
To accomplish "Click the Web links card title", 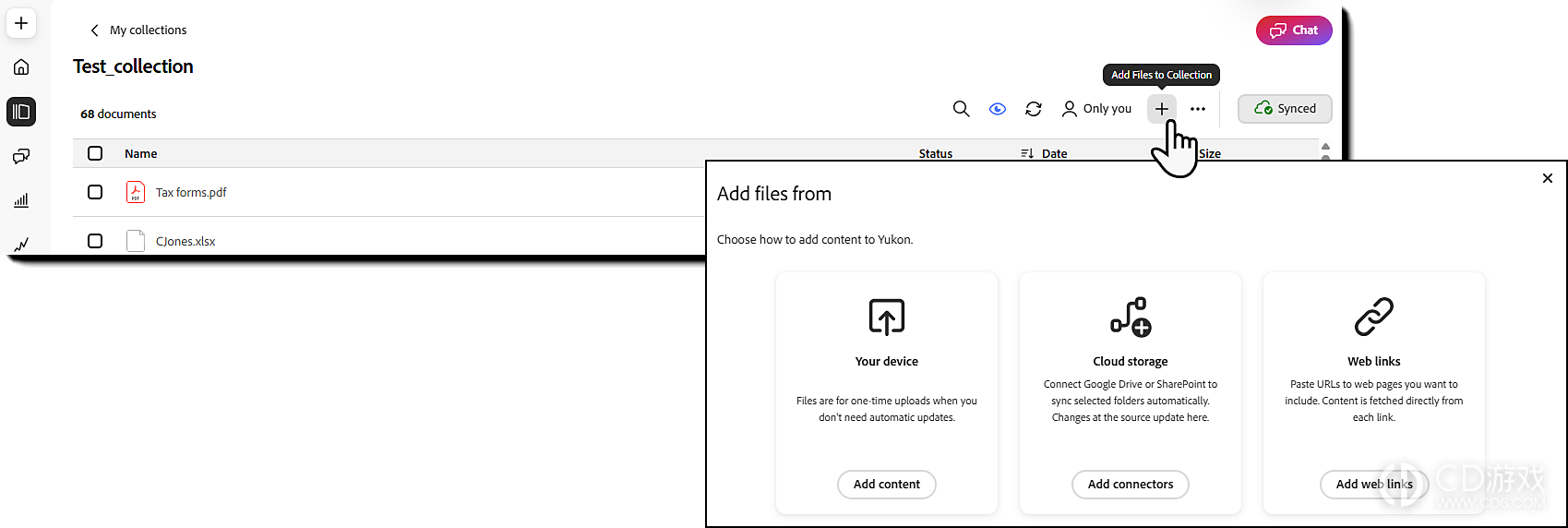I will 1374,362.
